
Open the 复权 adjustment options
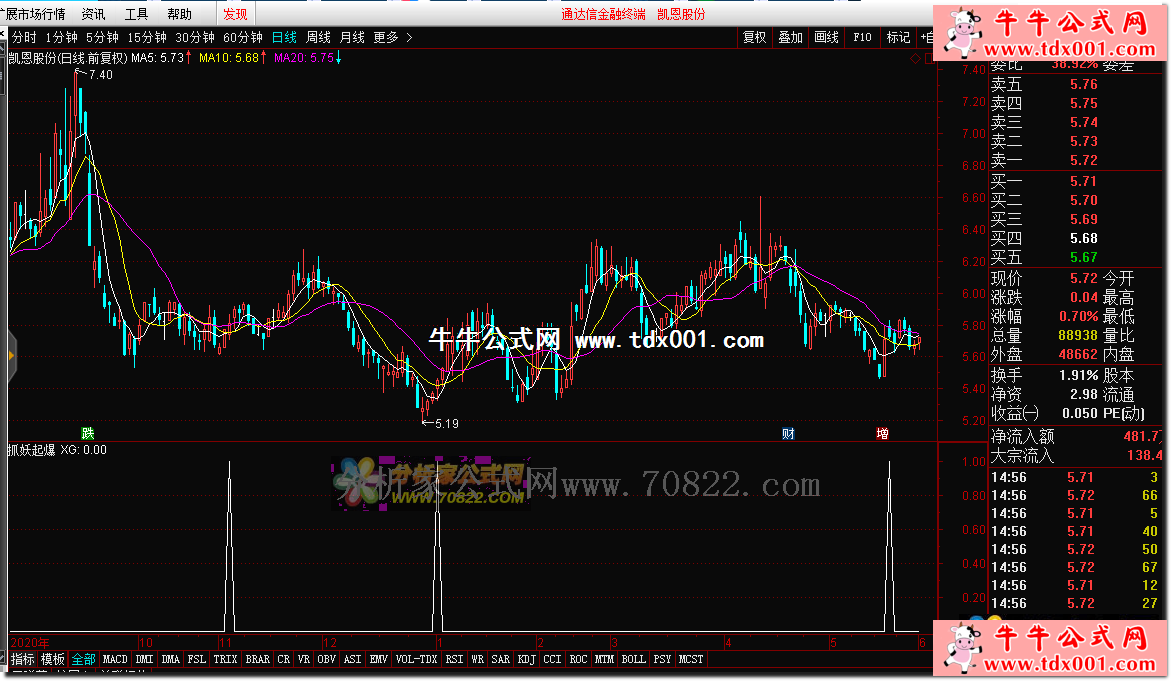click(x=754, y=37)
